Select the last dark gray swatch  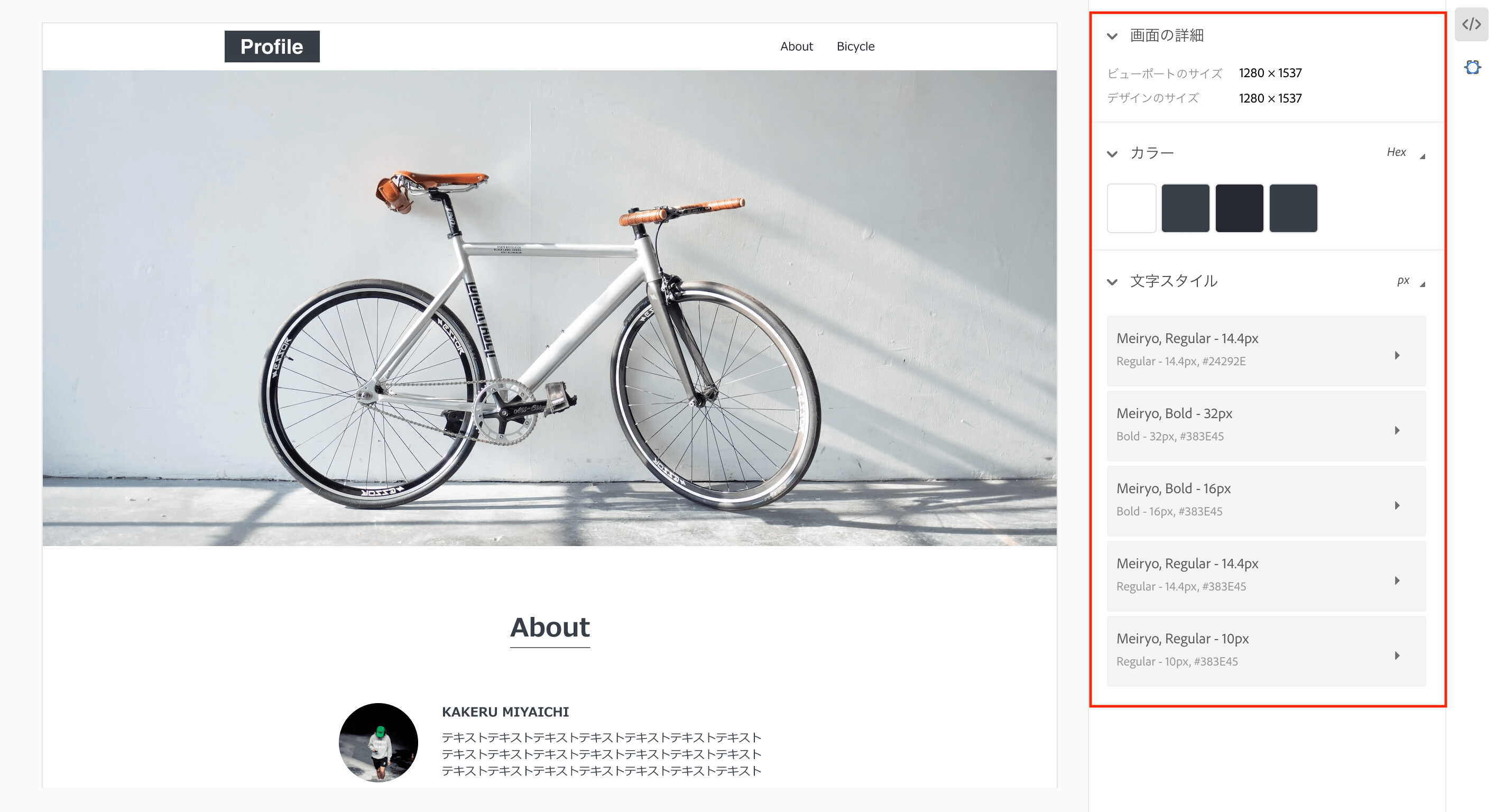coord(1294,208)
